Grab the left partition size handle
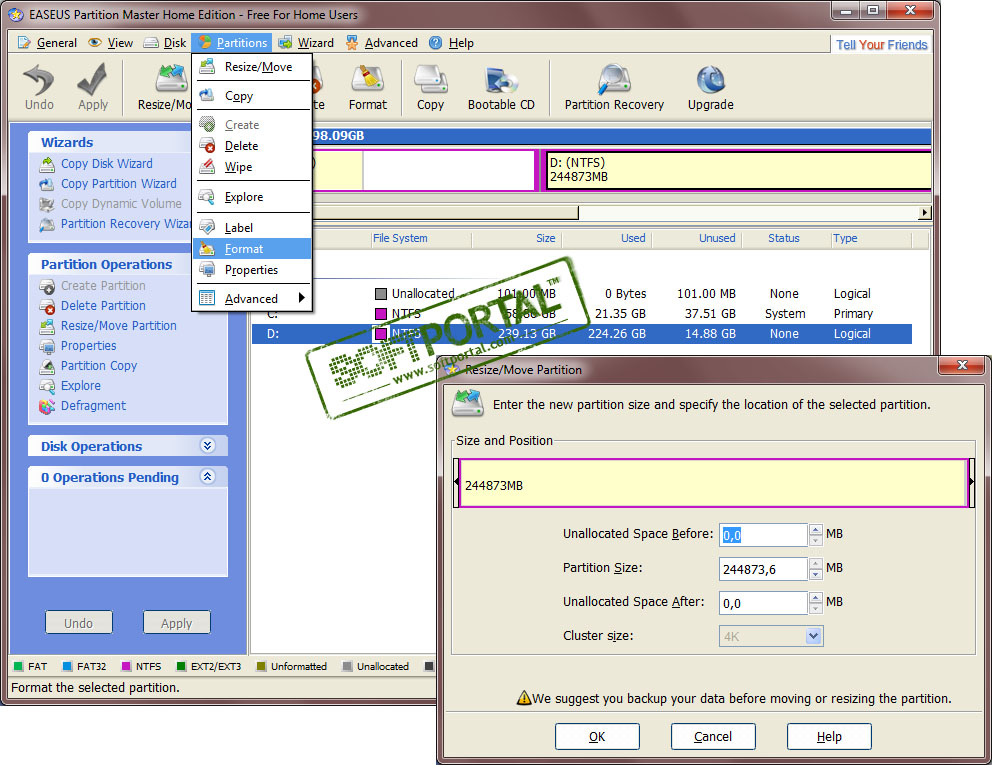The height and width of the screenshot is (765, 992). 456,483
